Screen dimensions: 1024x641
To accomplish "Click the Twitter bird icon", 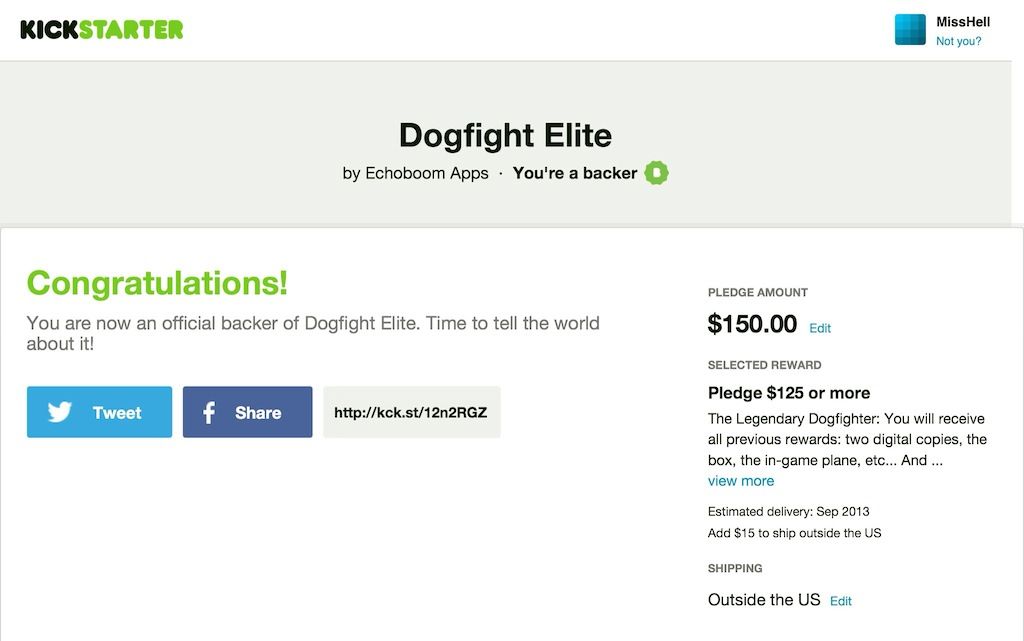I will [x=60, y=412].
